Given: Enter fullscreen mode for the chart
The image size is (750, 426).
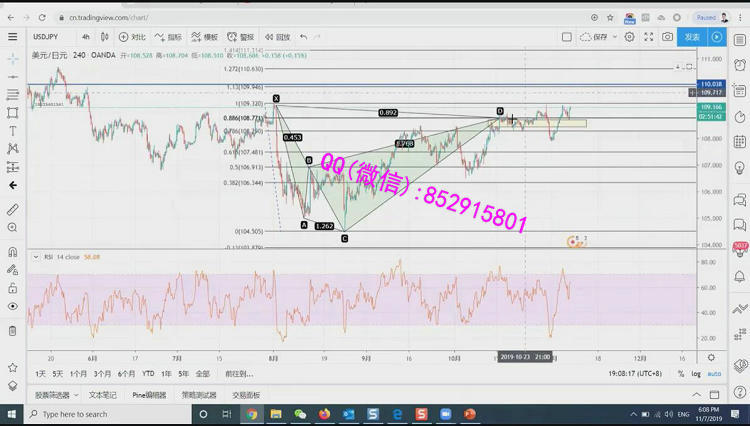Looking at the screenshot, I should click(x=648, y=37).
